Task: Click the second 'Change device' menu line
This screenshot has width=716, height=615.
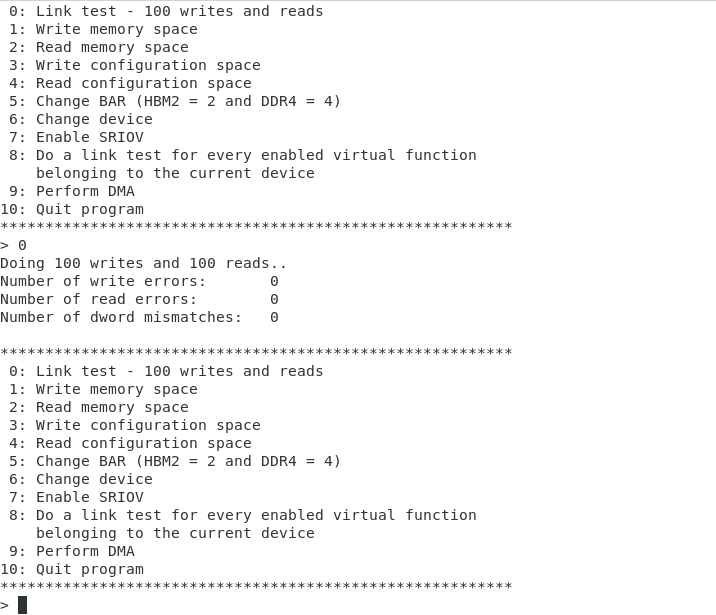Action: 81,479
